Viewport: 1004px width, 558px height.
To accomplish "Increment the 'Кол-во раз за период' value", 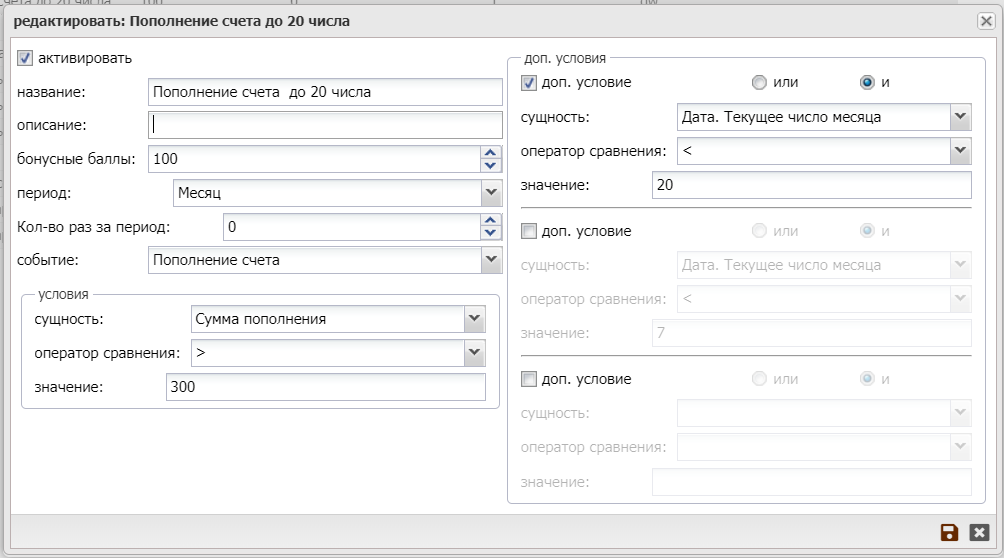I will [x=490, y=221].
